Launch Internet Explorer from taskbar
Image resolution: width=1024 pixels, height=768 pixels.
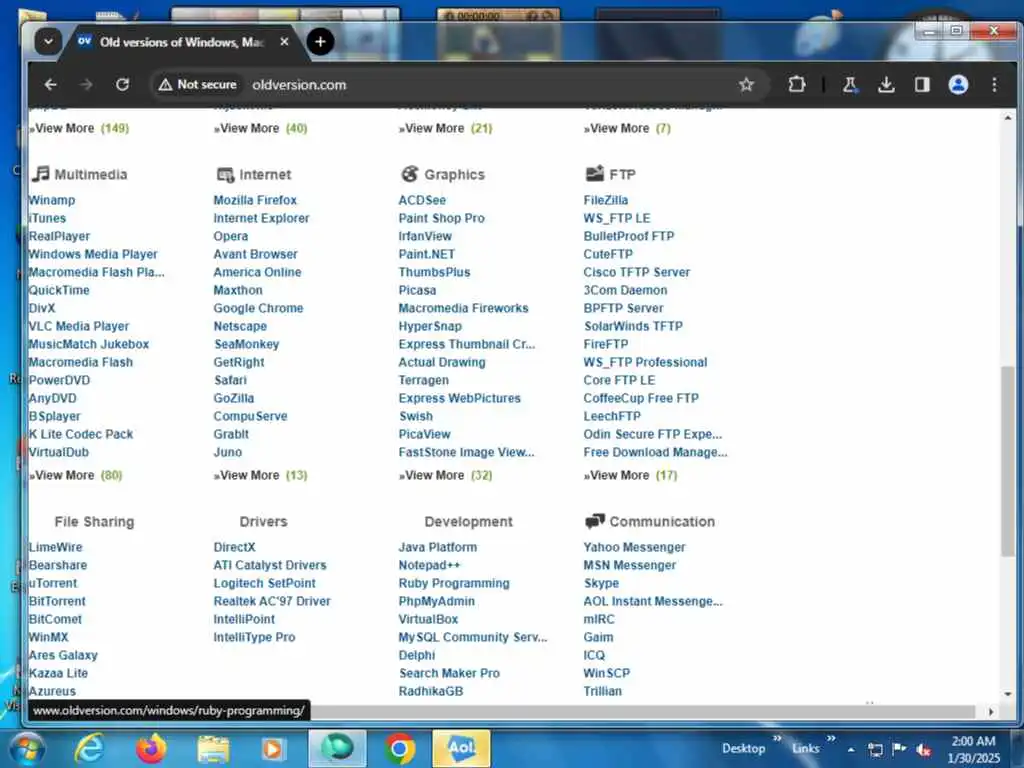[89, 748]
